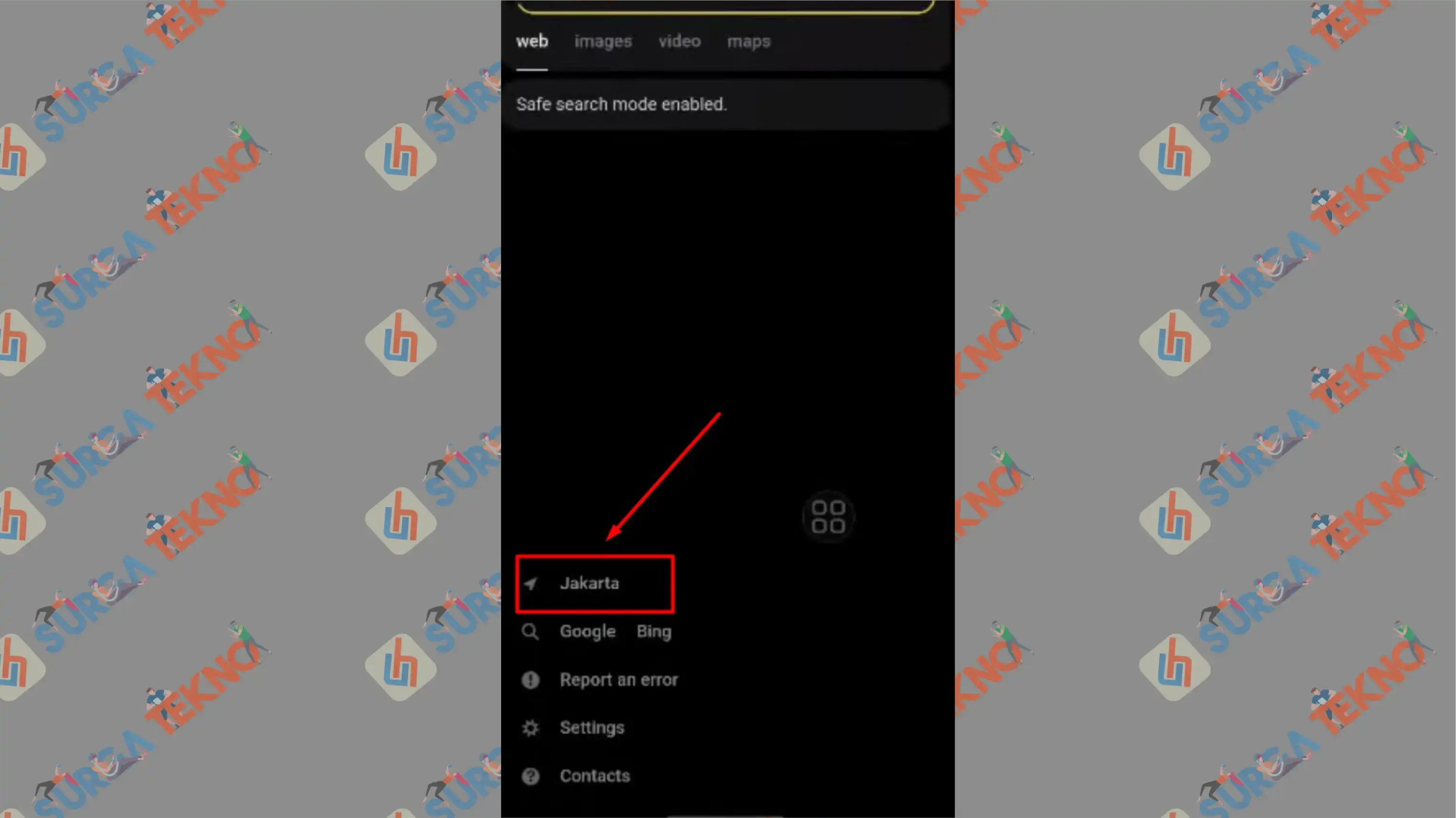Click the grid/apps icon
The width and height of the screenshot is (1456, 818).
point(828,517)
